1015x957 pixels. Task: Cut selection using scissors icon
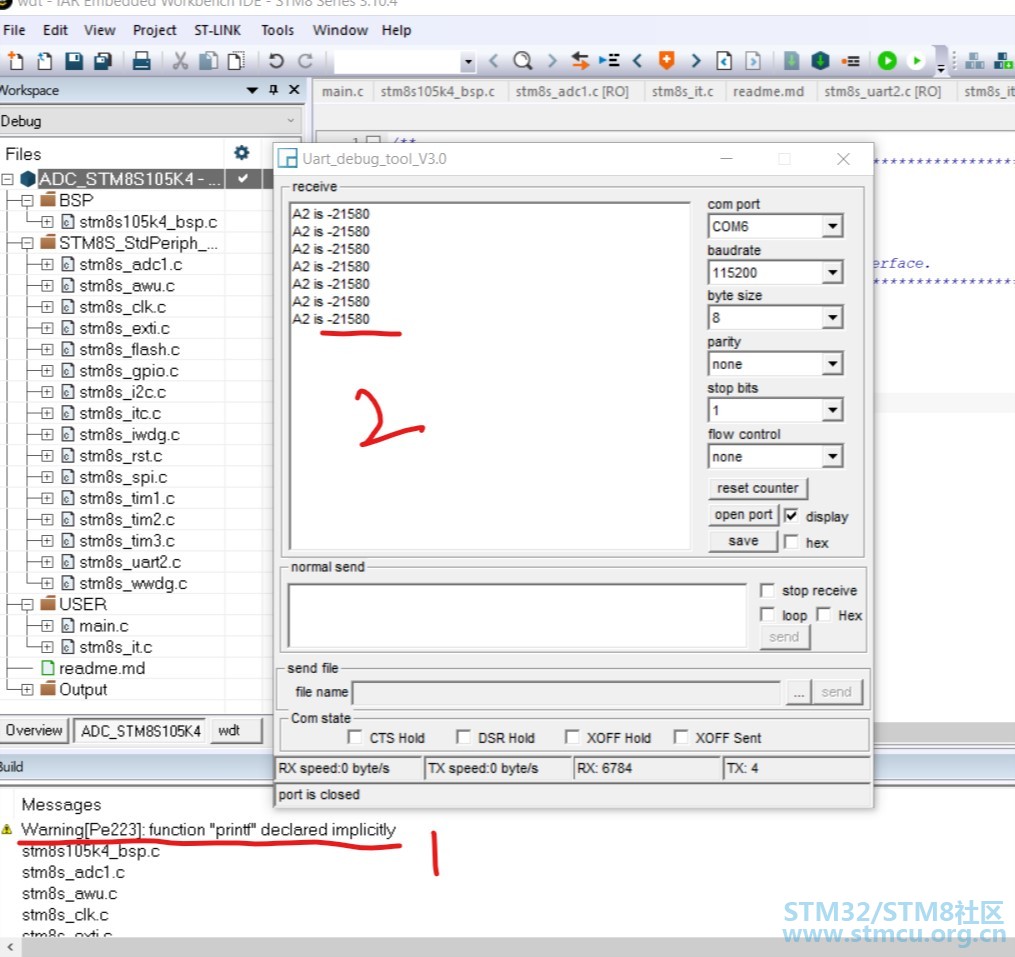180,61
